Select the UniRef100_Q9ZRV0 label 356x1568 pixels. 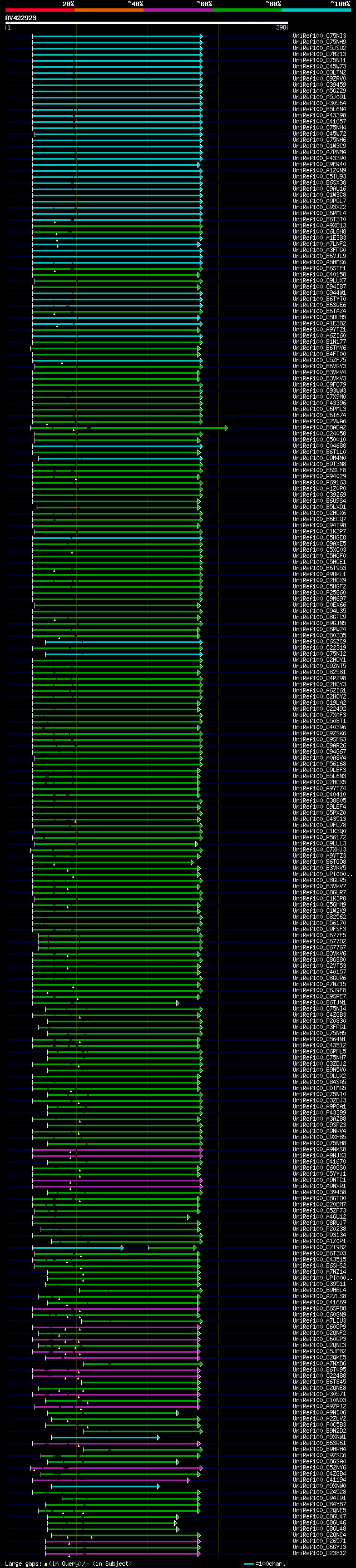pyautogui.click(x=319, y=78)
